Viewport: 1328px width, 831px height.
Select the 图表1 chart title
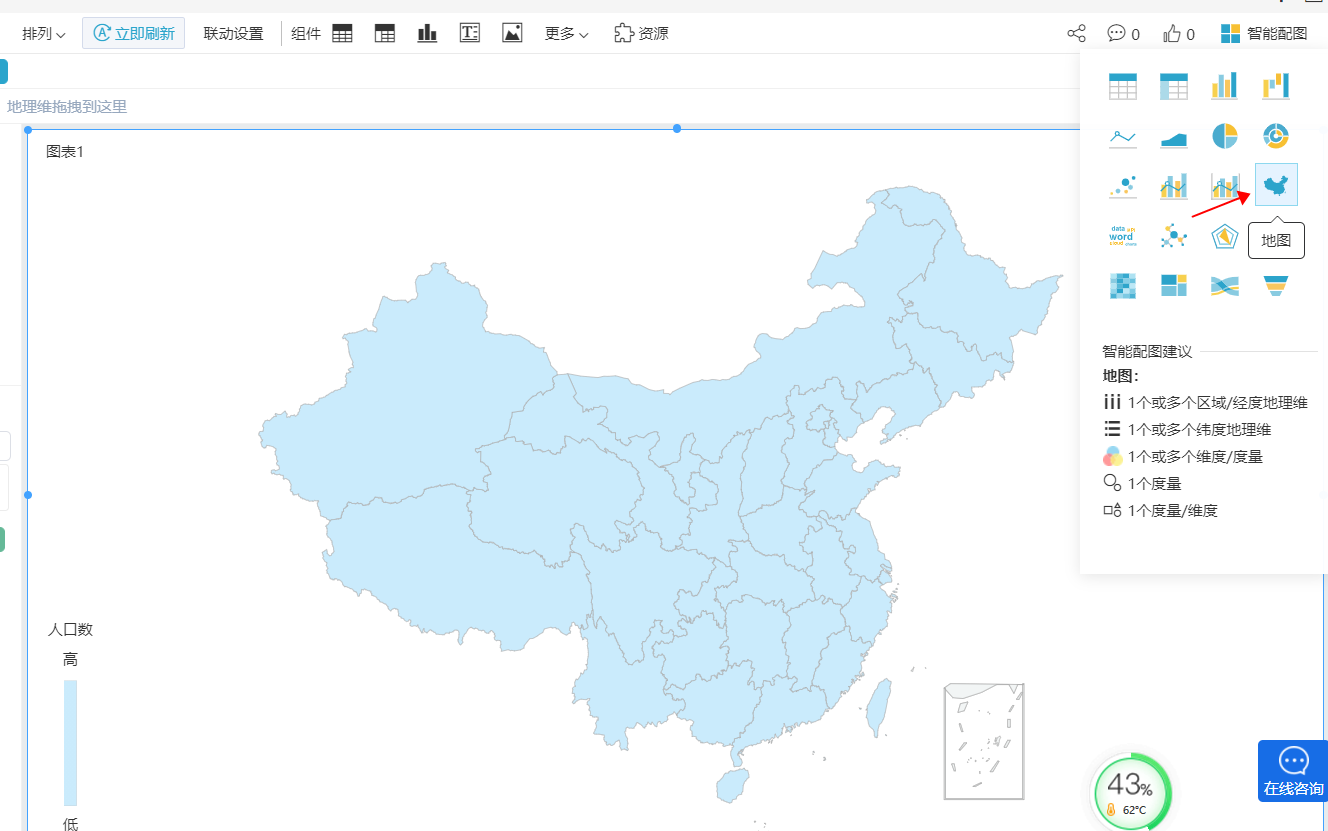pos(65,152)
